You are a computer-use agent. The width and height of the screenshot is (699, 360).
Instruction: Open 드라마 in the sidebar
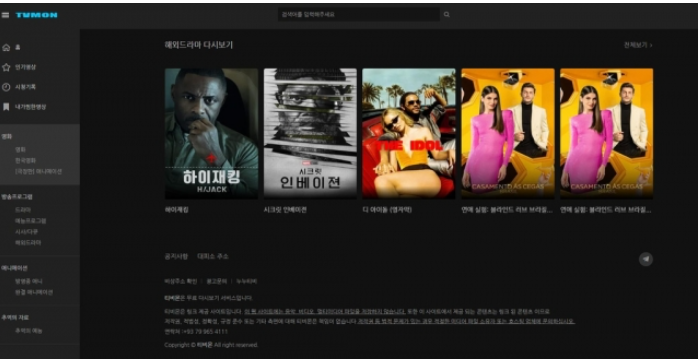[23, 210]
